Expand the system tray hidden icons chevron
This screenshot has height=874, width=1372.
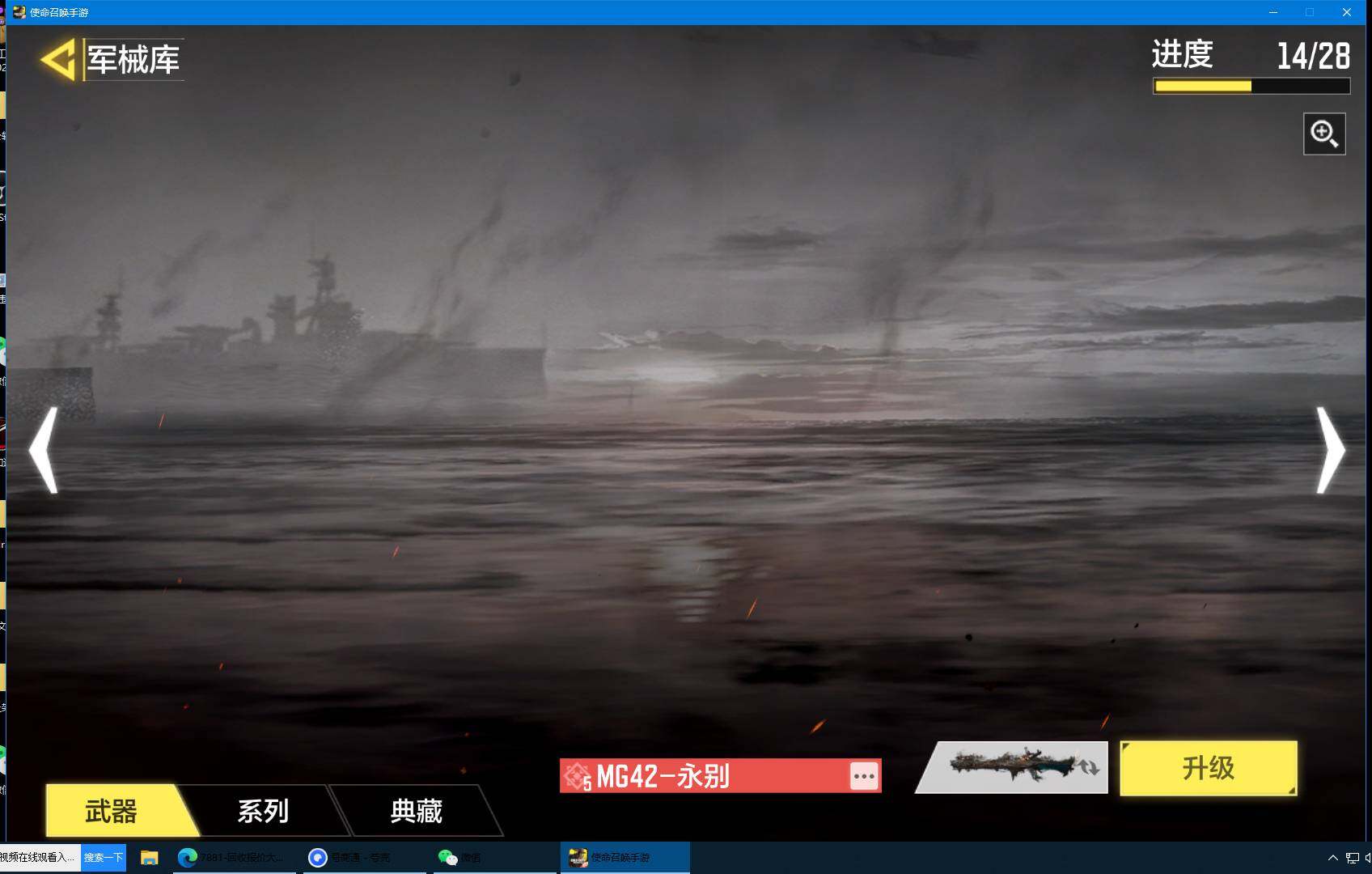(1332, 858)
